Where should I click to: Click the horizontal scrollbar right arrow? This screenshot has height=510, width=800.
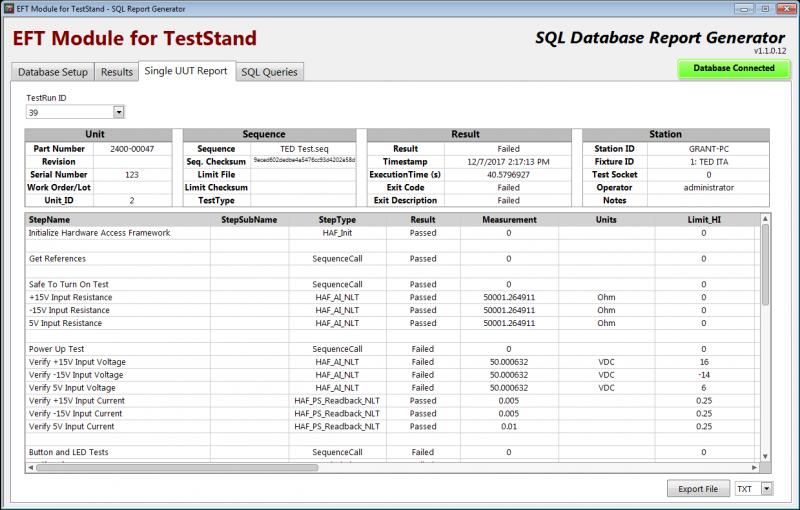coord(755,467)
